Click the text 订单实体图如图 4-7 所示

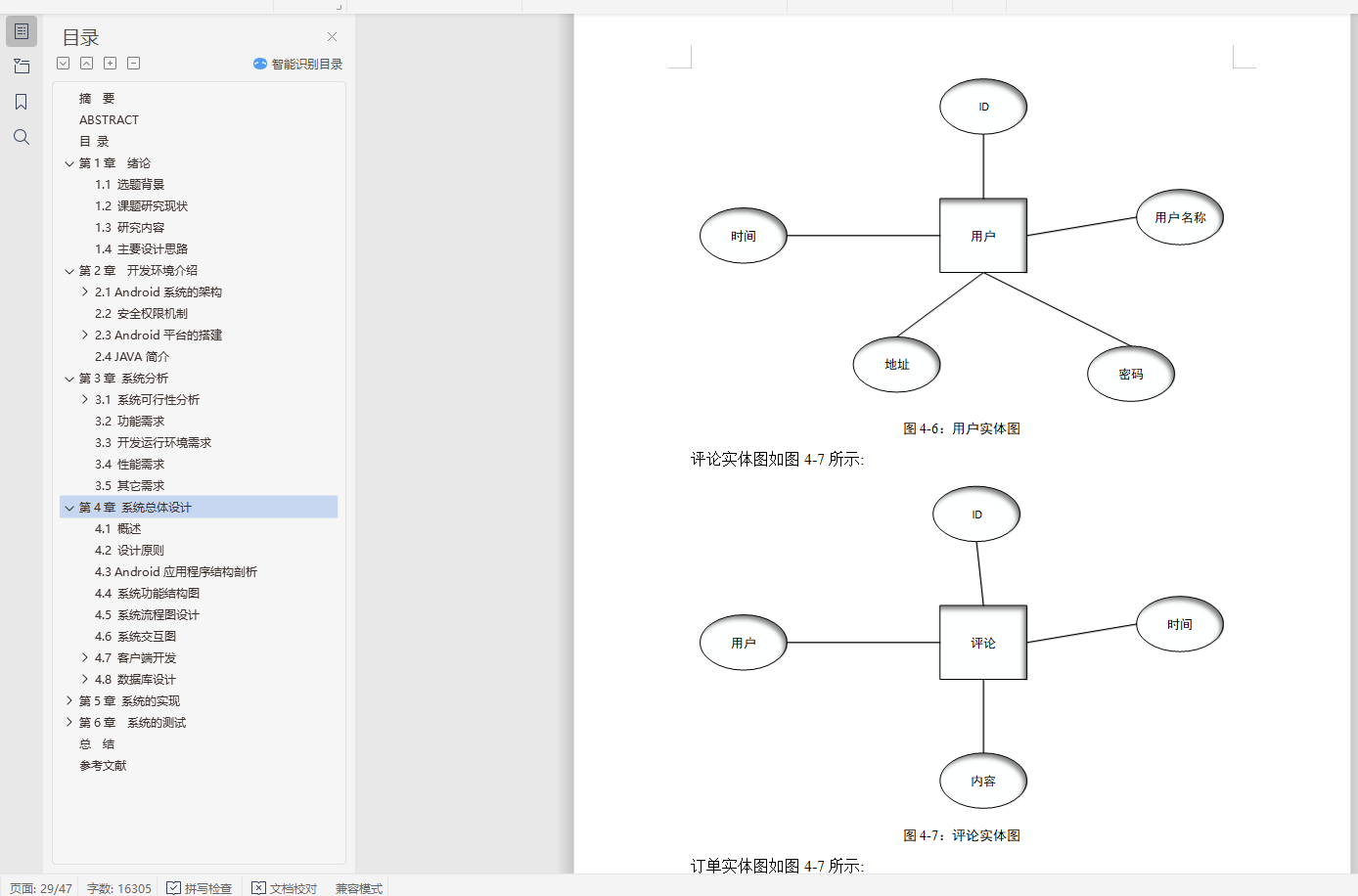point(778,866)
